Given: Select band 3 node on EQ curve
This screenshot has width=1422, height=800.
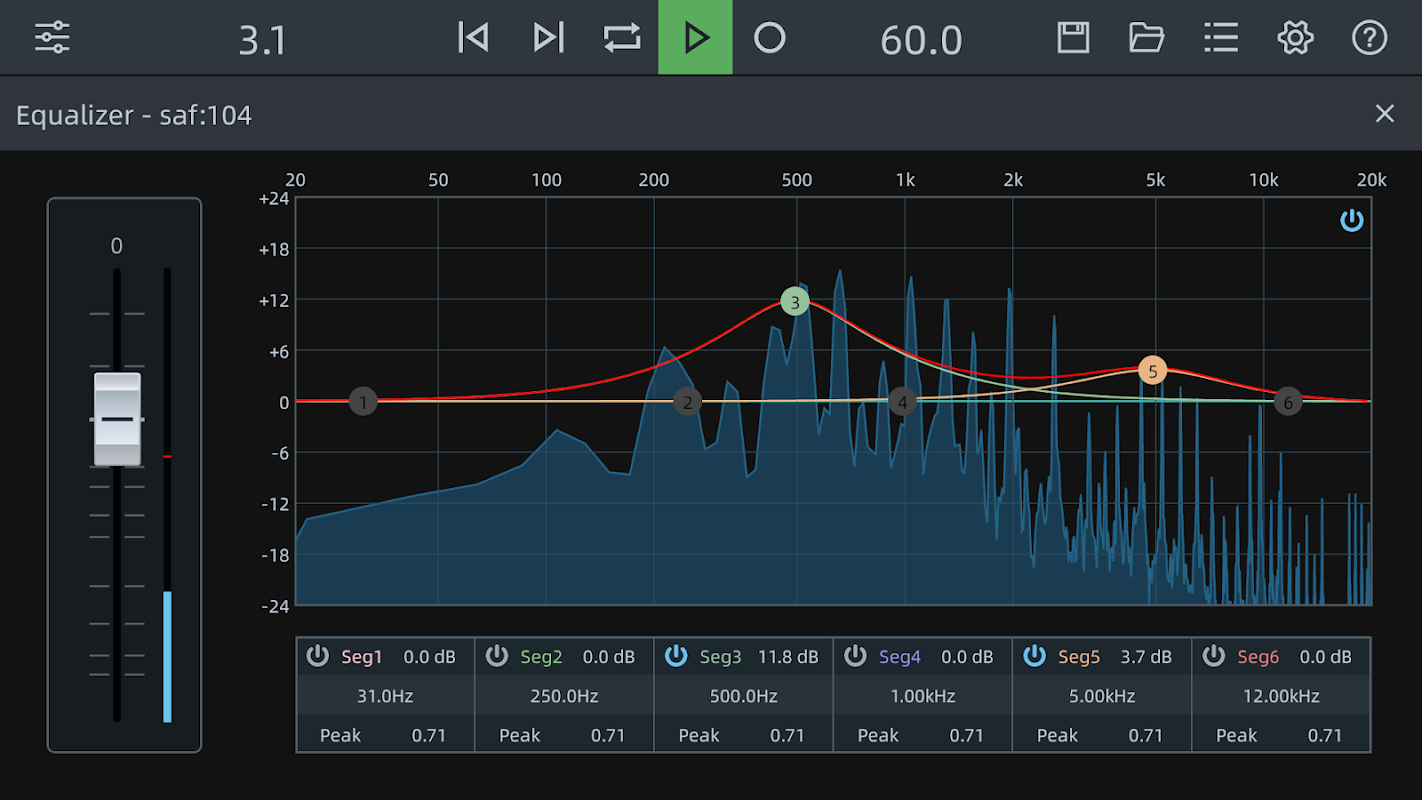Looking at the screenshot, I should click(x=795, y=301).
